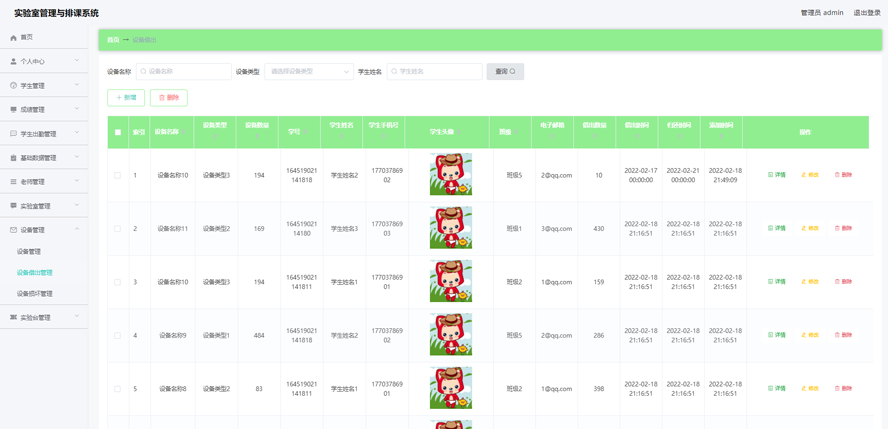Image resolution: width=888 pixels, height=429 pixels.
Task: Select the checkbox for row 3
Action: click(x=117, y=282)
